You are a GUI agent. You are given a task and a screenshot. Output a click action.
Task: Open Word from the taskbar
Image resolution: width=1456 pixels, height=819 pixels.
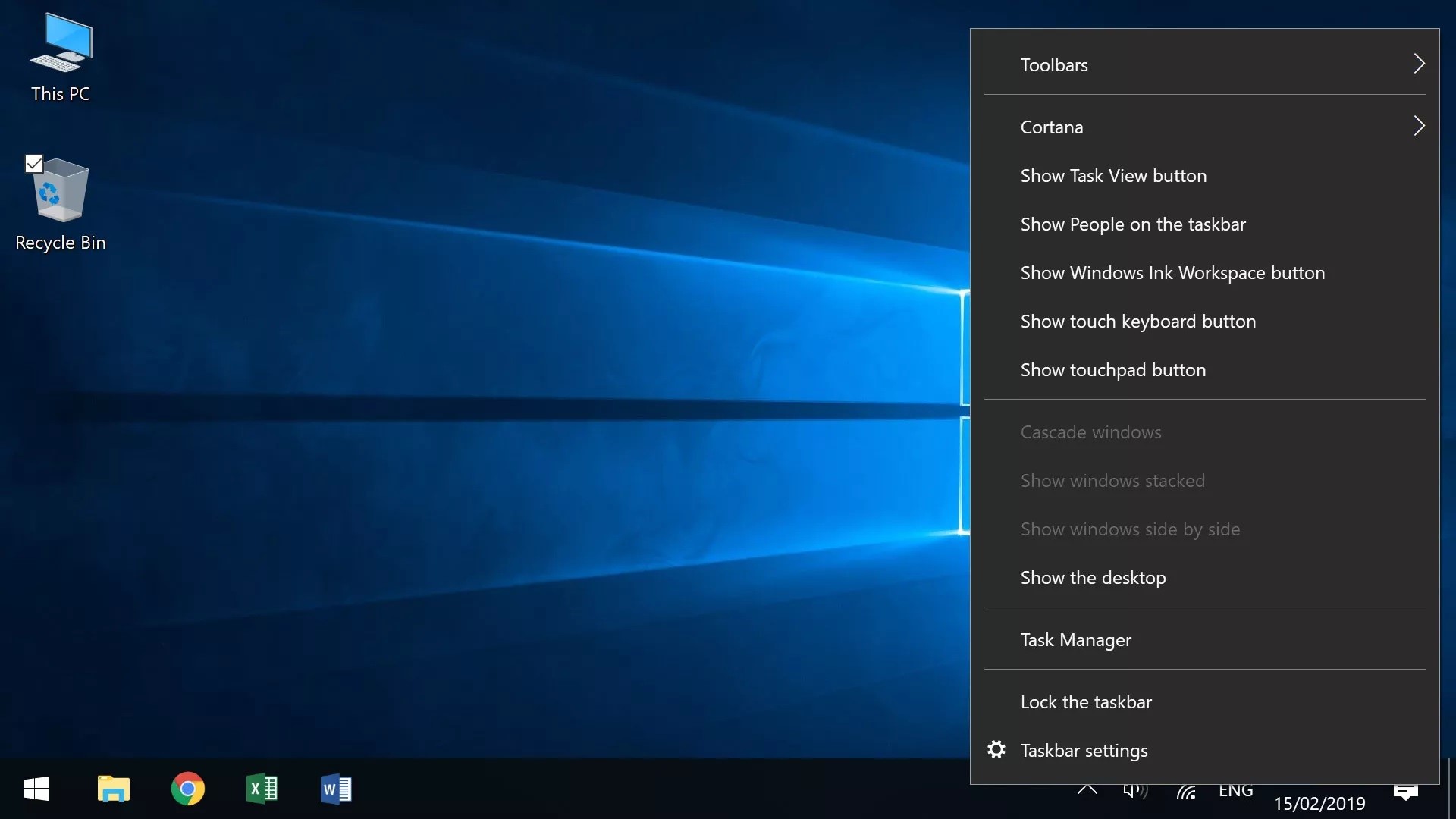(336, 789)
